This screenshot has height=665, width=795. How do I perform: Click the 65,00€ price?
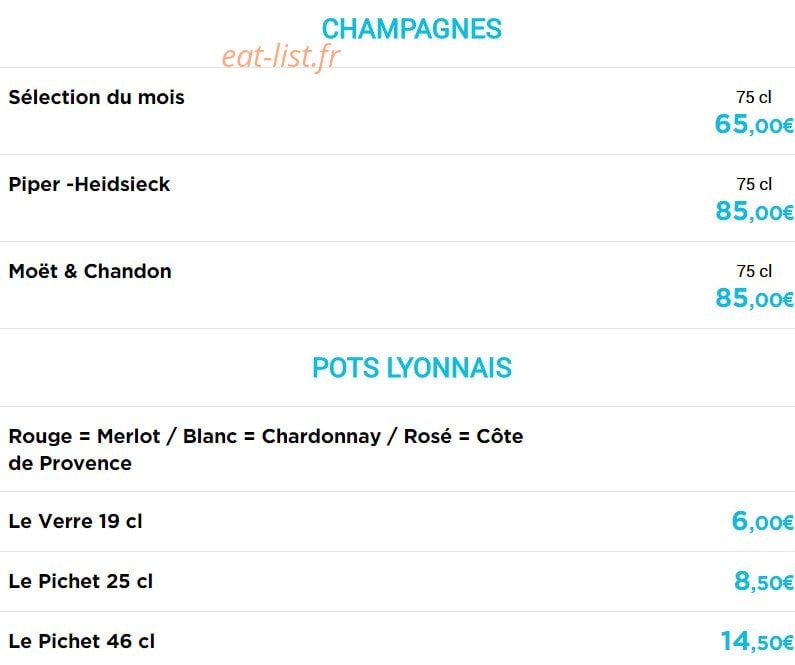(754, 124)
